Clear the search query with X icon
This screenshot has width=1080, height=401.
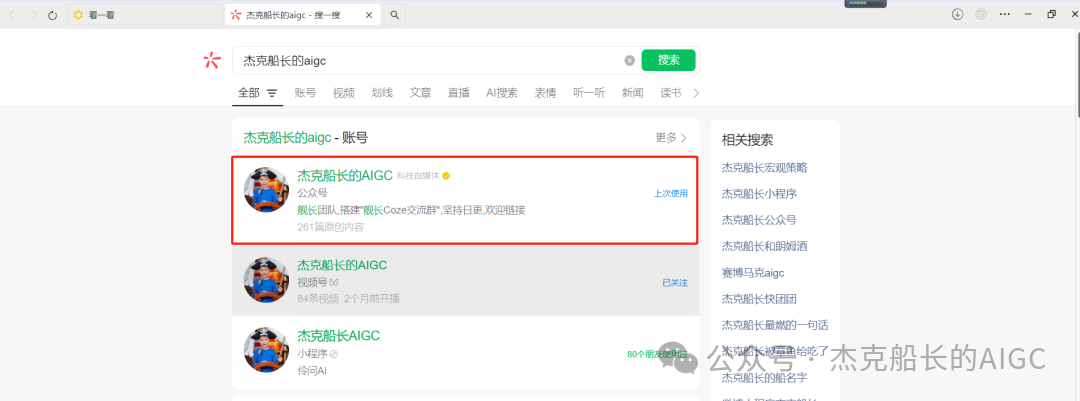(630, 61)
